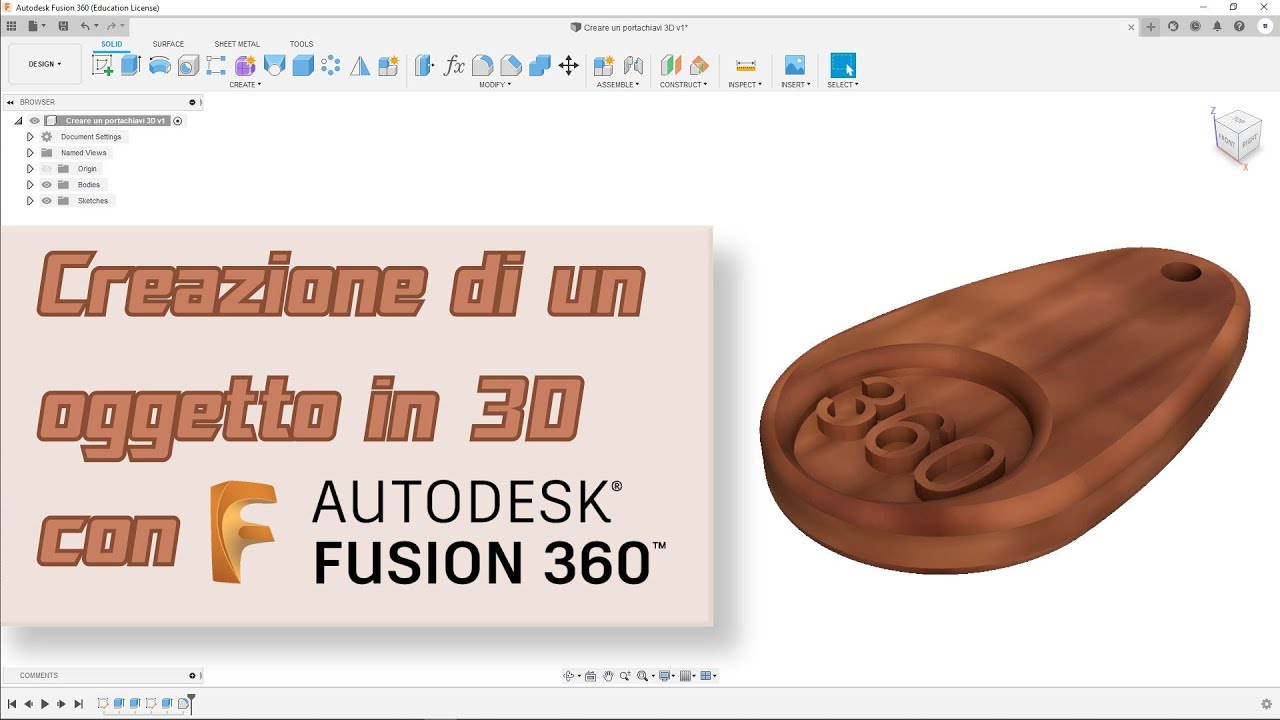Click the TOP face of ViewCube
The height and width of the screenshot is (720, 1280).
[1239, 120]
